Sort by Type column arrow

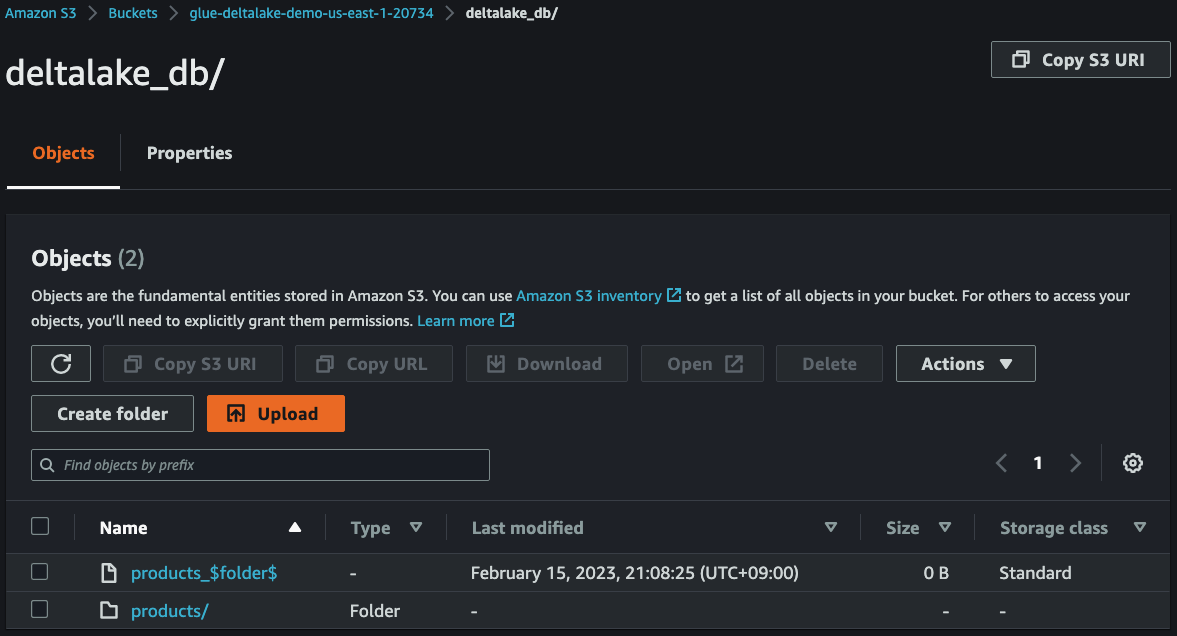pos(416,527)
